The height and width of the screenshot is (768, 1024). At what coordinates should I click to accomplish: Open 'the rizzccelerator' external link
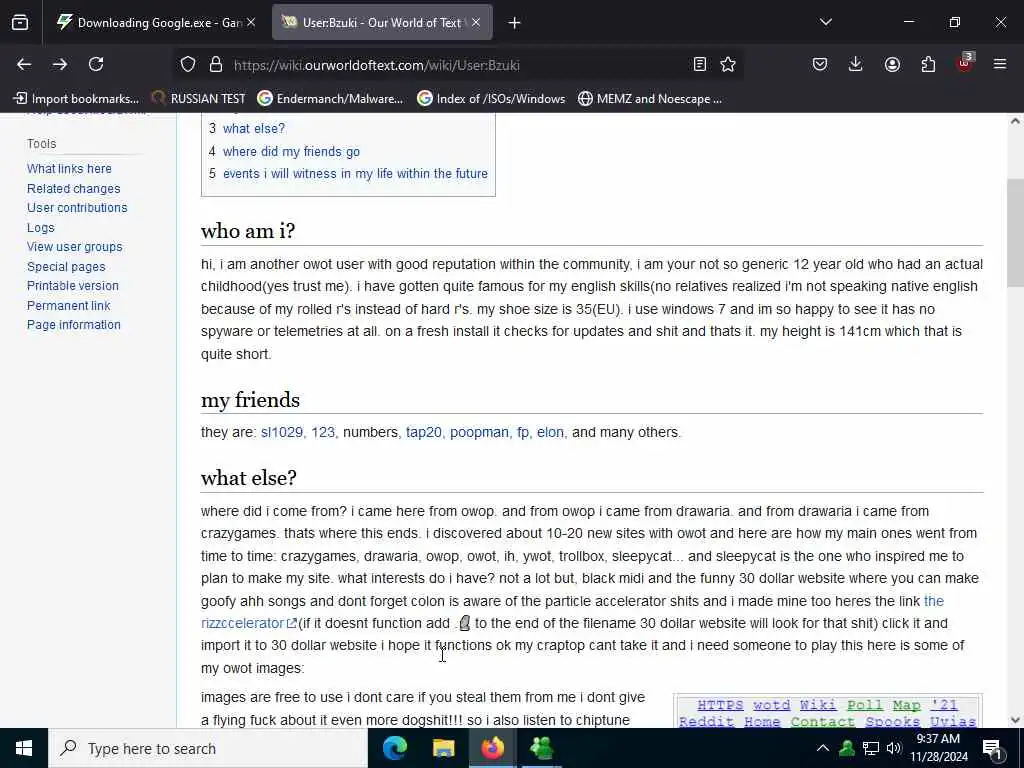point(249,623)
